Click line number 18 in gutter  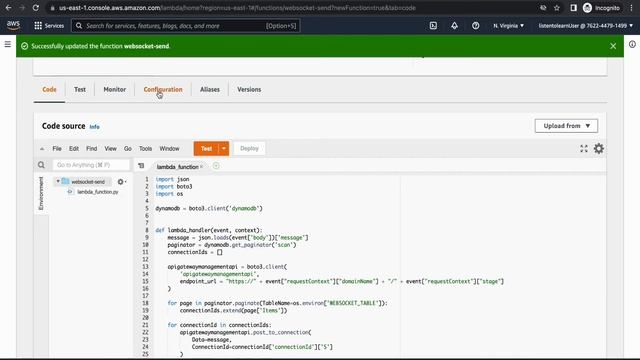145,303
